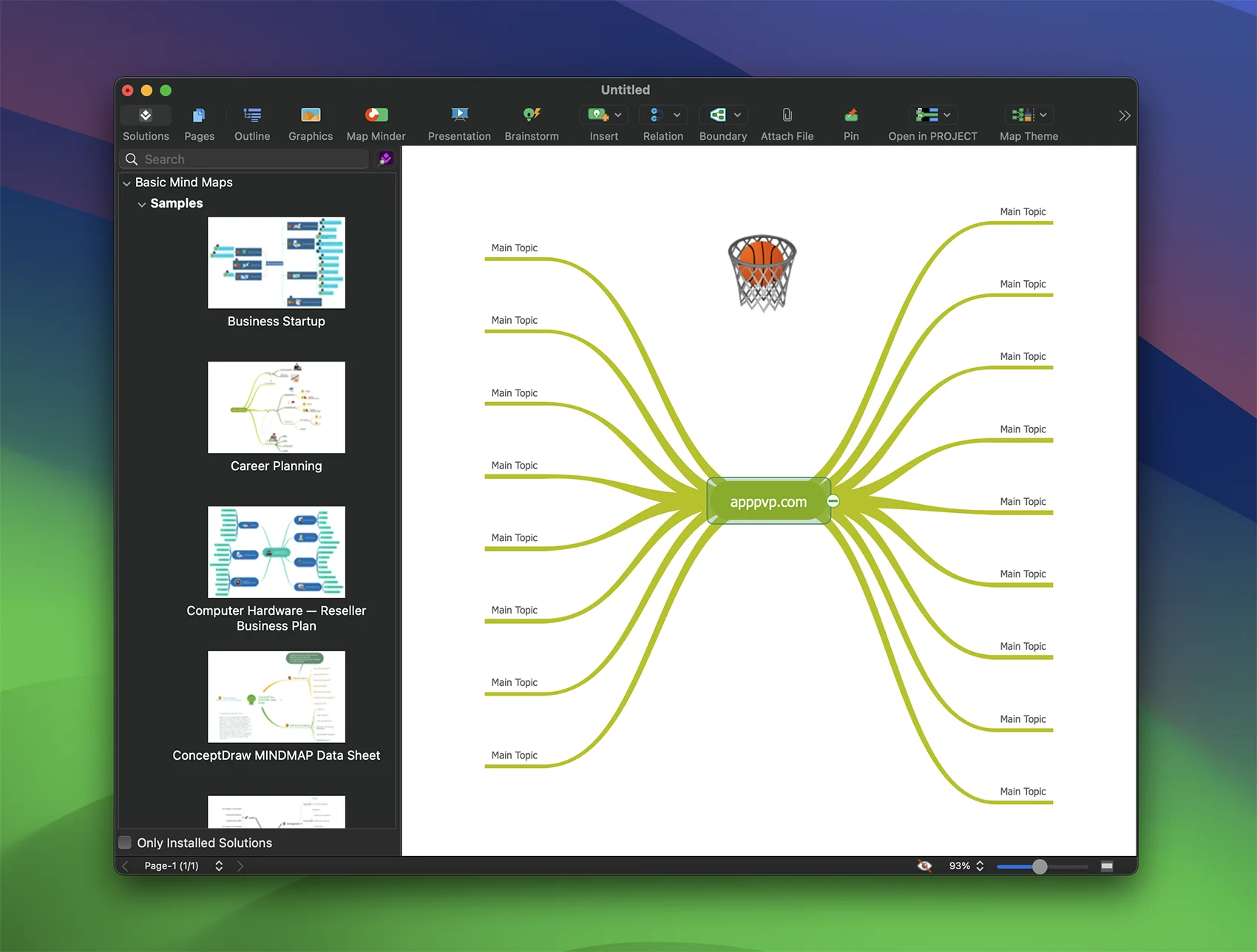Close the Untitled window
The width and height of the screenshot is (1257, 952).
coord(128,90)
